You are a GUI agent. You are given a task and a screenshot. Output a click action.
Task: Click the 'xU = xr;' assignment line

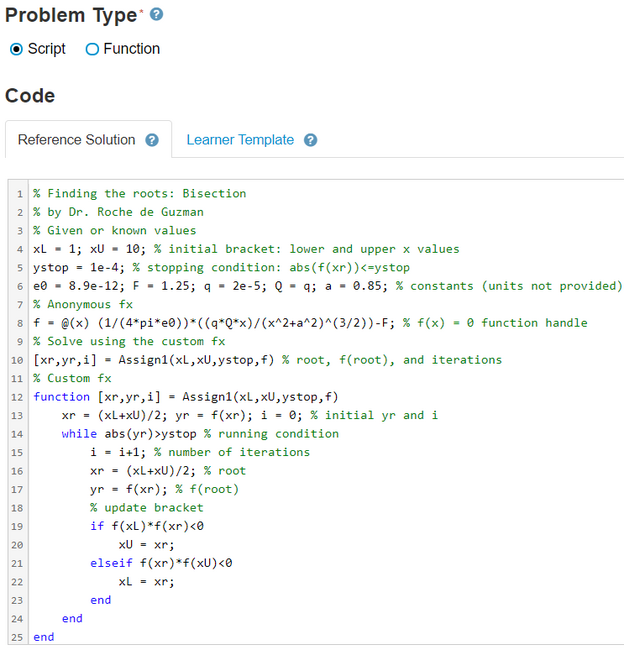click(x=146, y=545)
